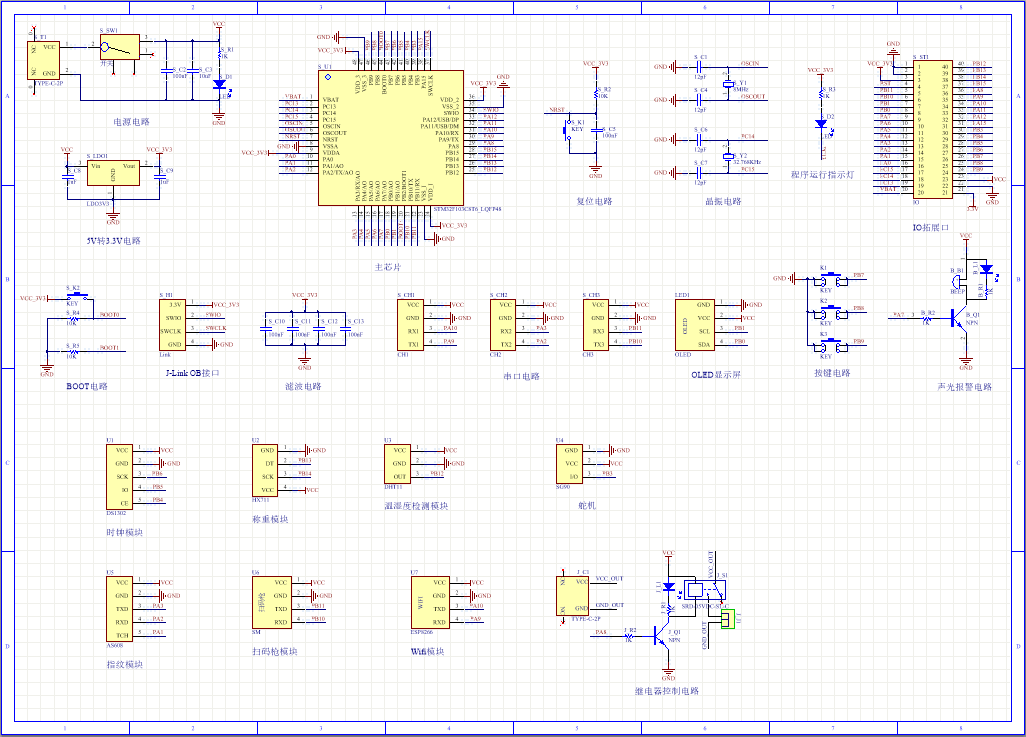Viewport: 1026px width, 737px height.
Task: Select the J_Q1 NPN transistor
Action: pos(659,635)
